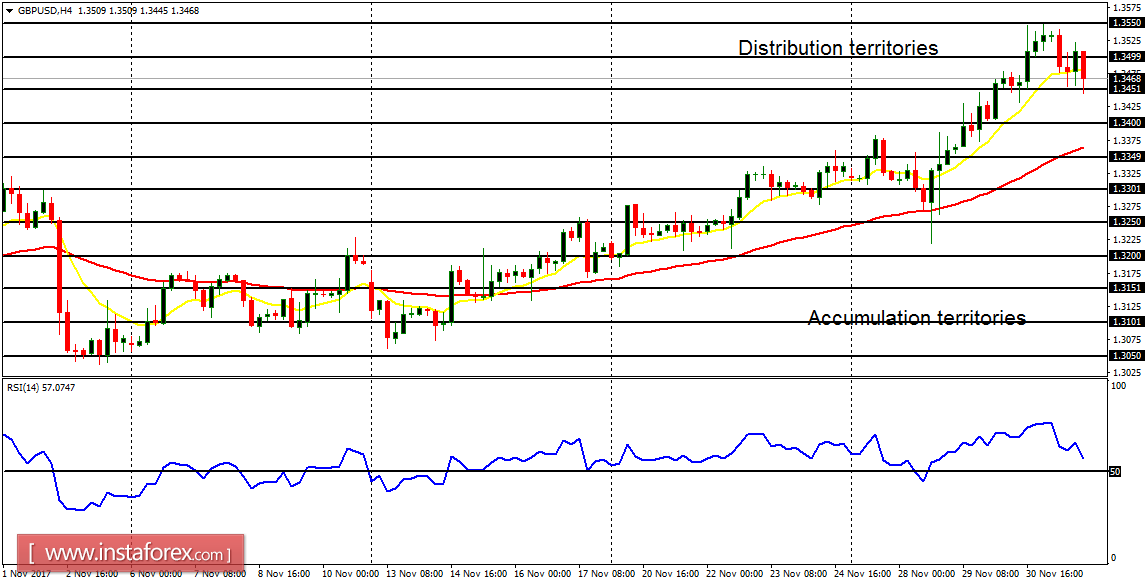The width and height of the screenshot is (1147, 585).
Task: Click the 1.3550 price level tag
Action: [1126, 23]
